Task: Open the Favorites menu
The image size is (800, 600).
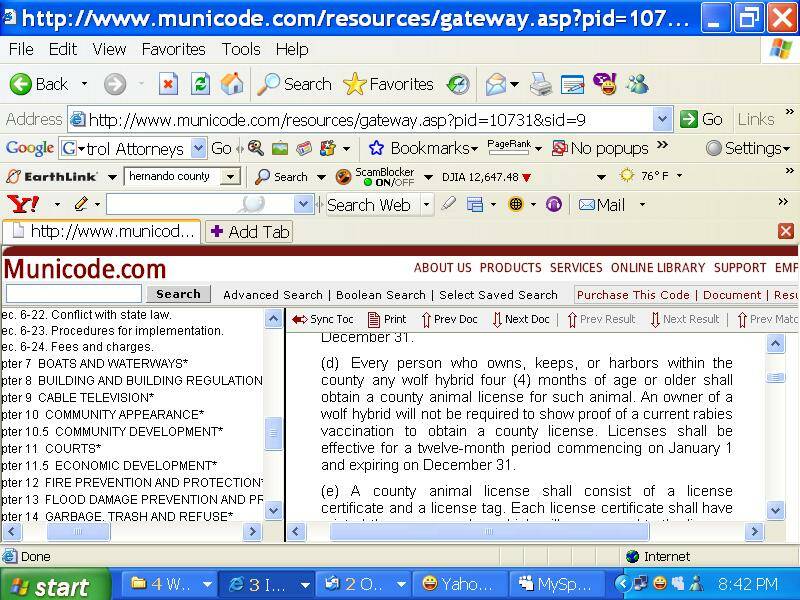Action: (x=173, y=49)
